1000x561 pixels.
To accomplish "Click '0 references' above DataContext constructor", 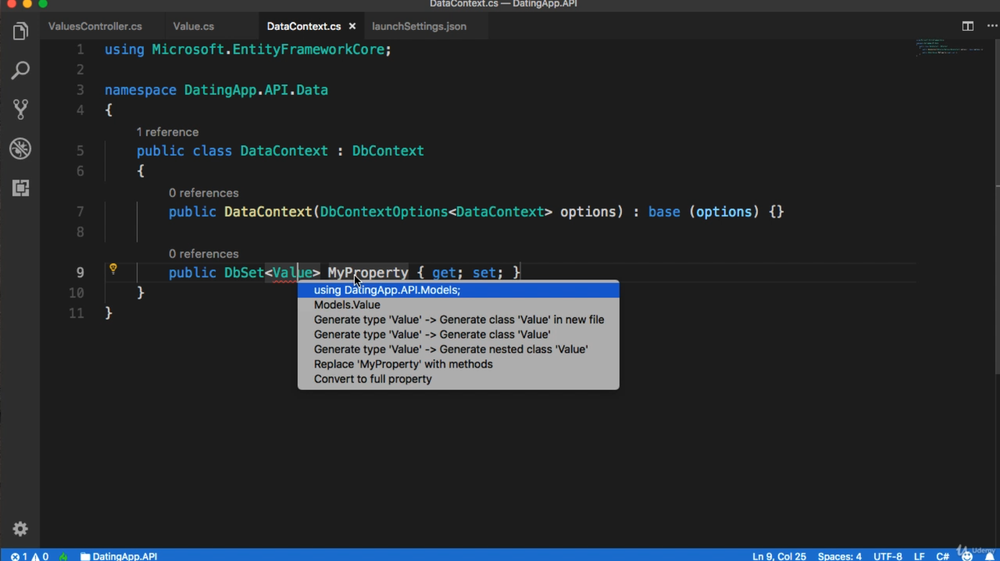I will point(203,193).
